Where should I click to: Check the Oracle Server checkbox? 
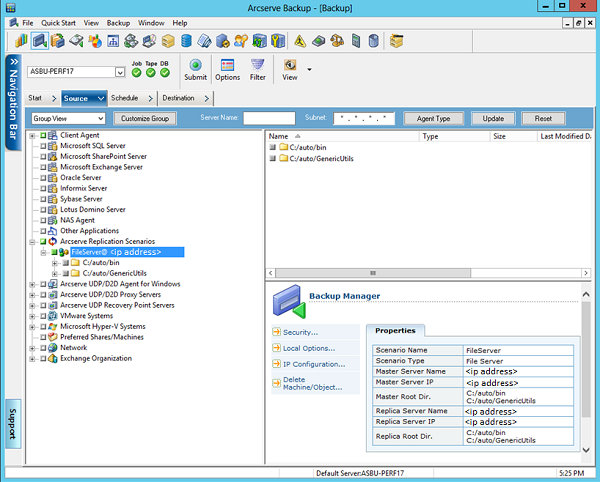click(43, 178)
